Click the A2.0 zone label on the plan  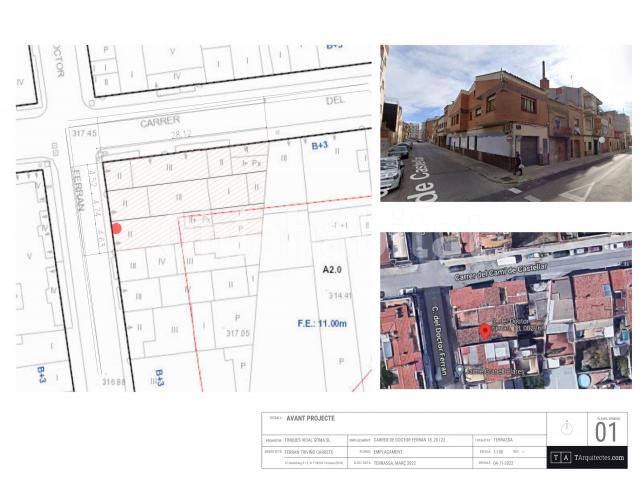(x=333, y=270)
